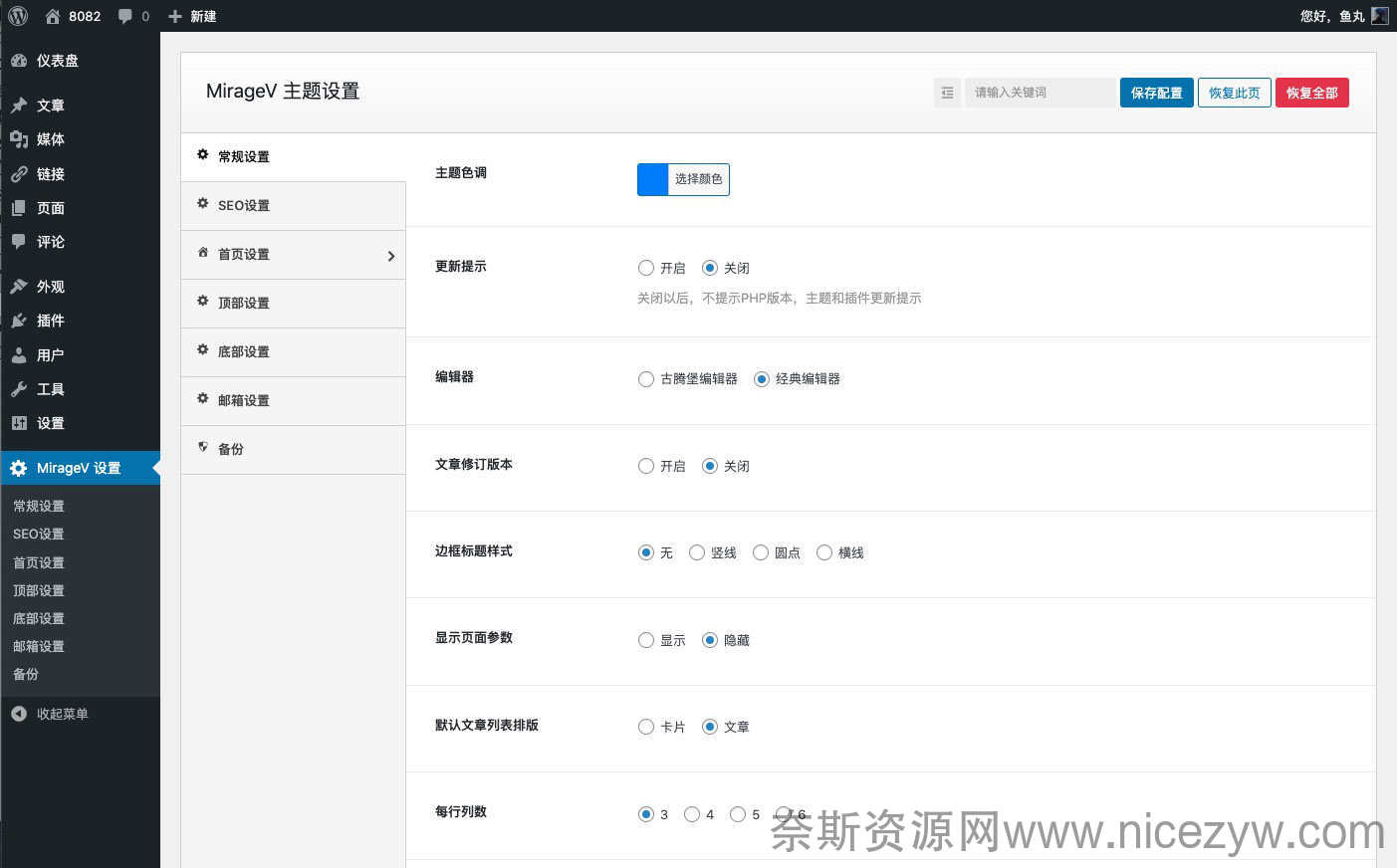The image size is (1397, 868).
Task: Set 每行列数 to 4
Action: pos(691,814)
